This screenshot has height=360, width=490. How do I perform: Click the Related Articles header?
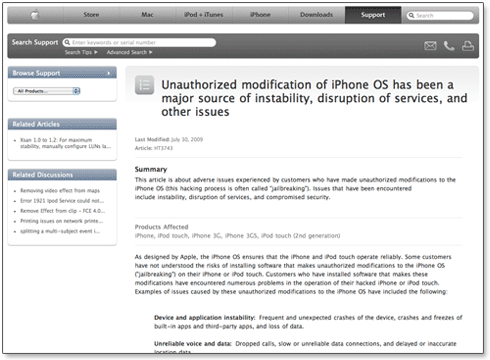(62, 124)
